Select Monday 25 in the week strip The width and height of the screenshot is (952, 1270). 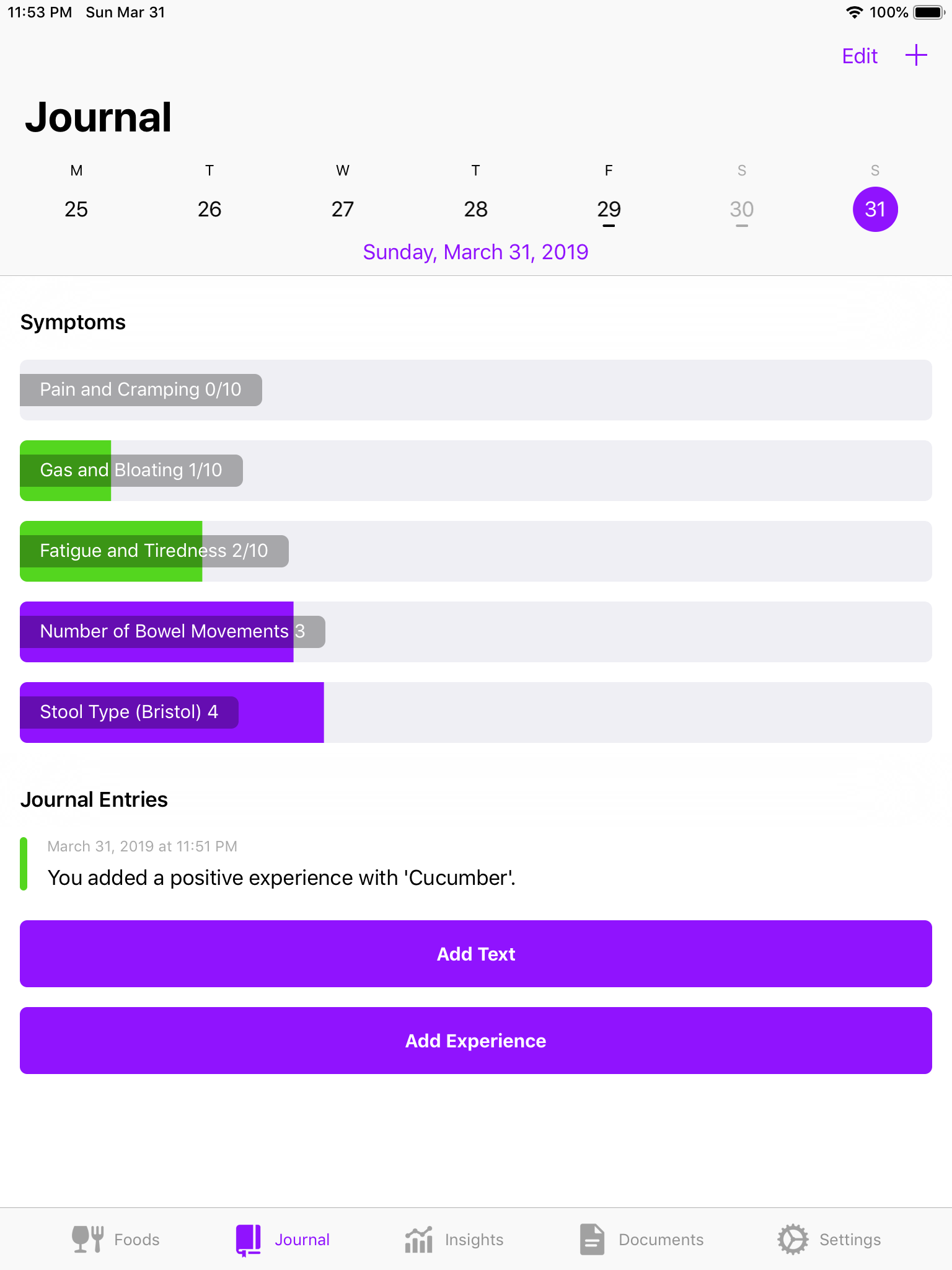[x=76, y=209]
